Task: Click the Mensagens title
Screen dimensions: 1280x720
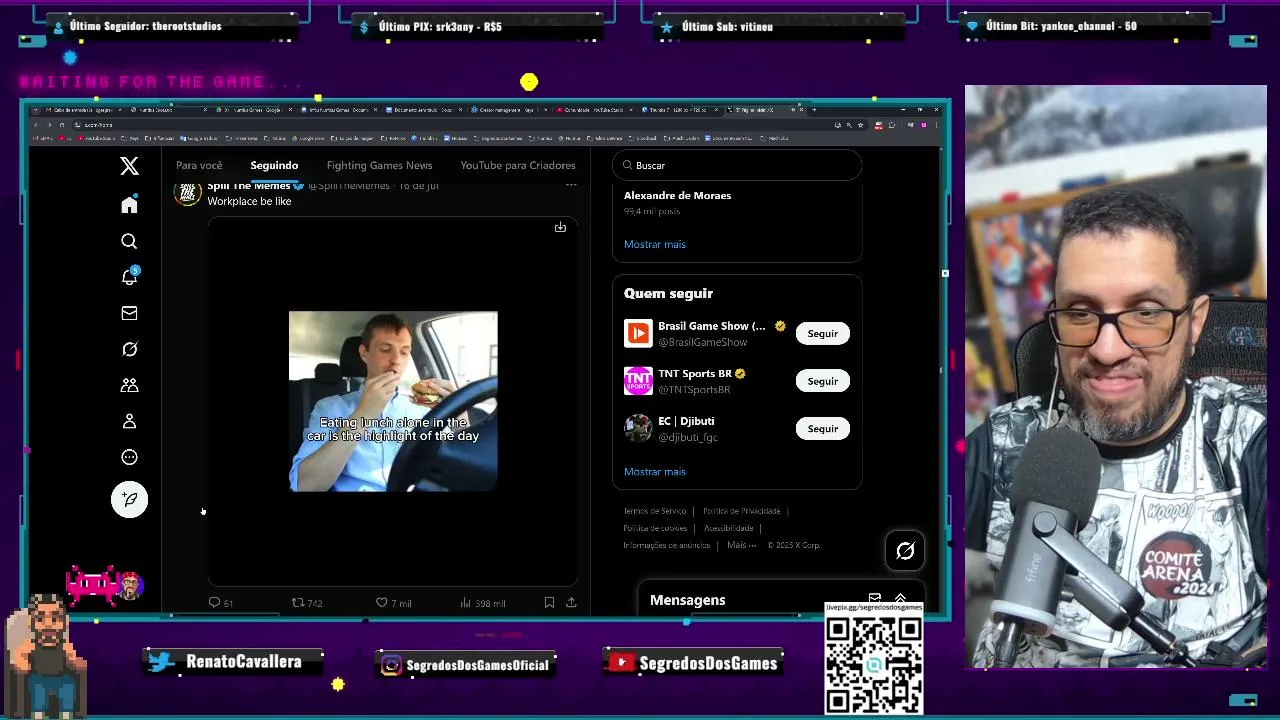Action: click(687, 600)
